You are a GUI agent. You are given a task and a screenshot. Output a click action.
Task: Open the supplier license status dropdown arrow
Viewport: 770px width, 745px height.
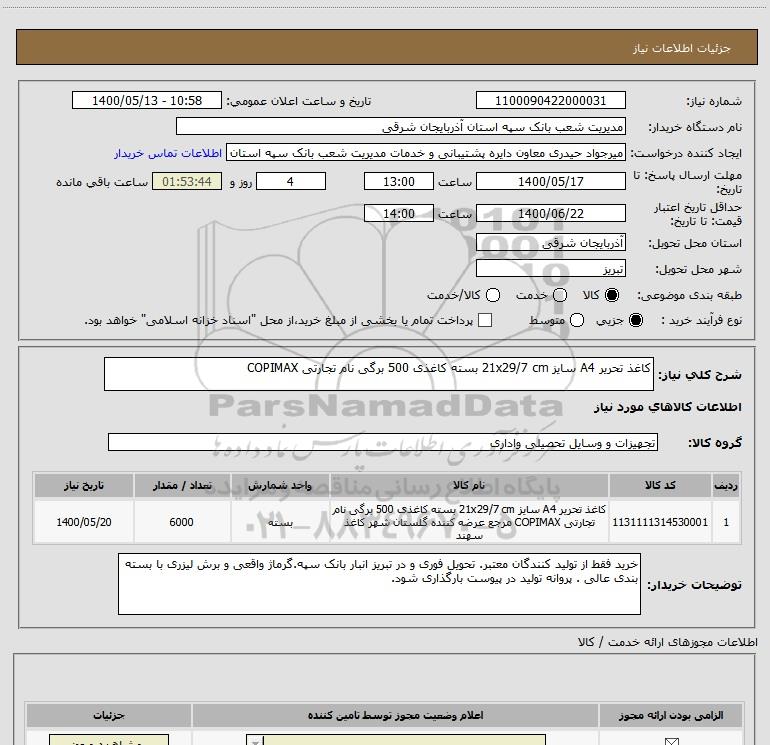(x=255, y=740)
